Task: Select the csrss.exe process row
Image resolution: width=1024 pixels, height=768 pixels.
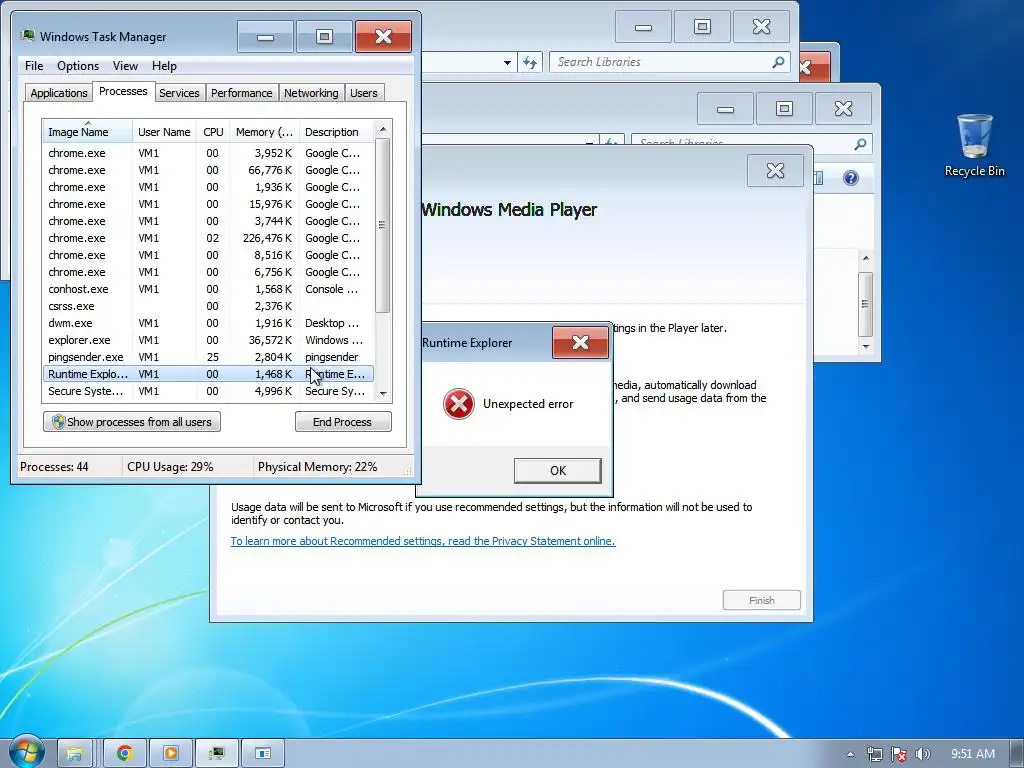Action: click(x=208, y=306)
